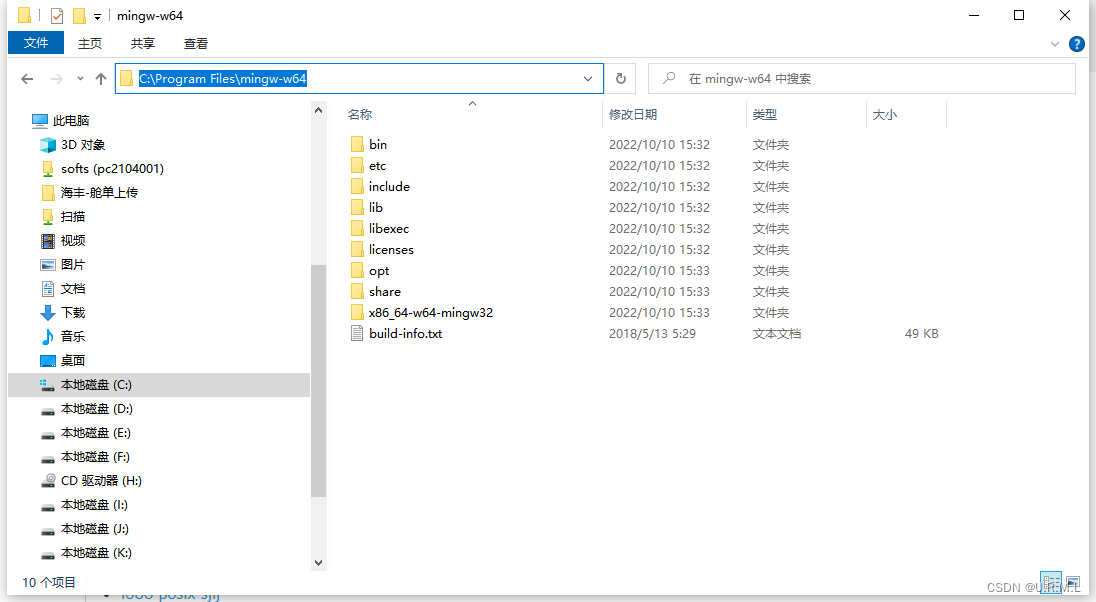Click the search magnifier icon
Screen dimensions: 1096x602
(669, 78)
